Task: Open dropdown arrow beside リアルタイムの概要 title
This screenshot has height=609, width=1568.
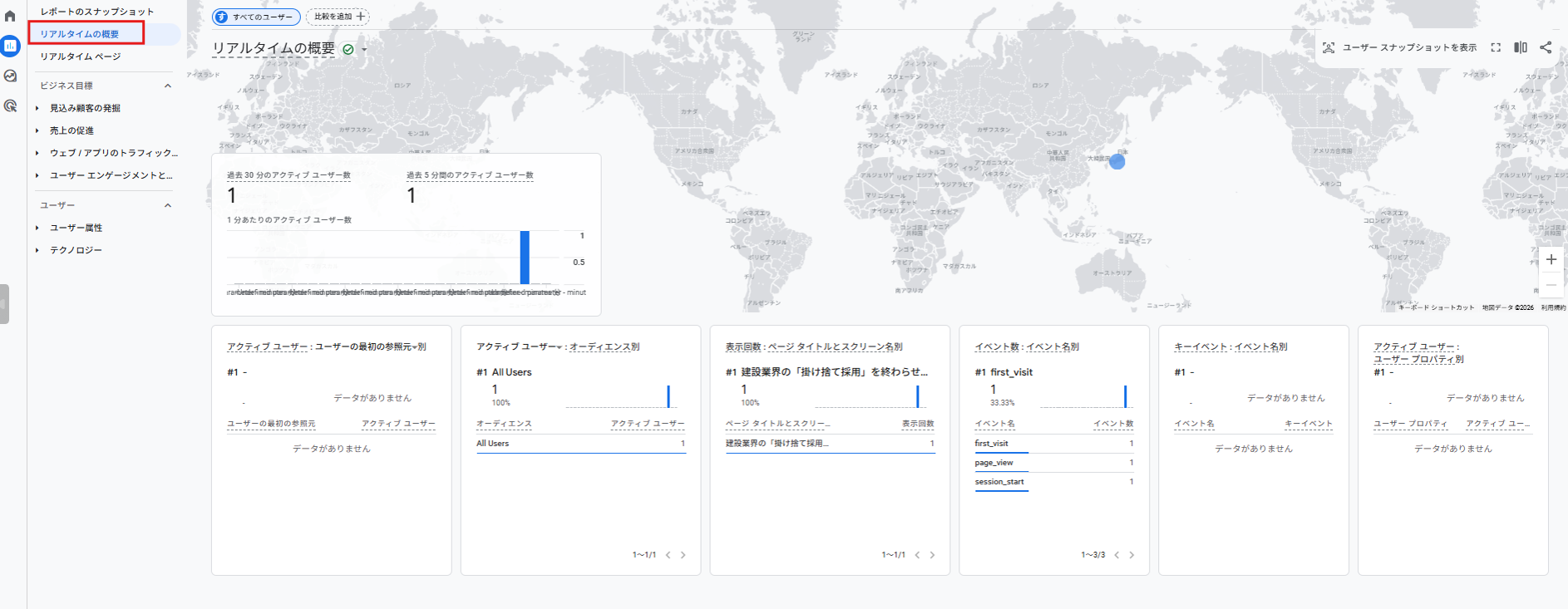Action: 364,50
